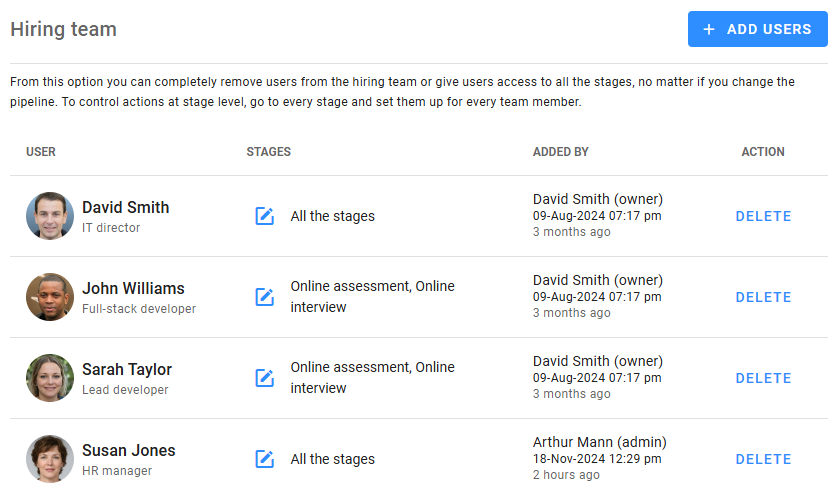
Task: Remove Sarah Taylor via Delete
Action: (763, 378)
